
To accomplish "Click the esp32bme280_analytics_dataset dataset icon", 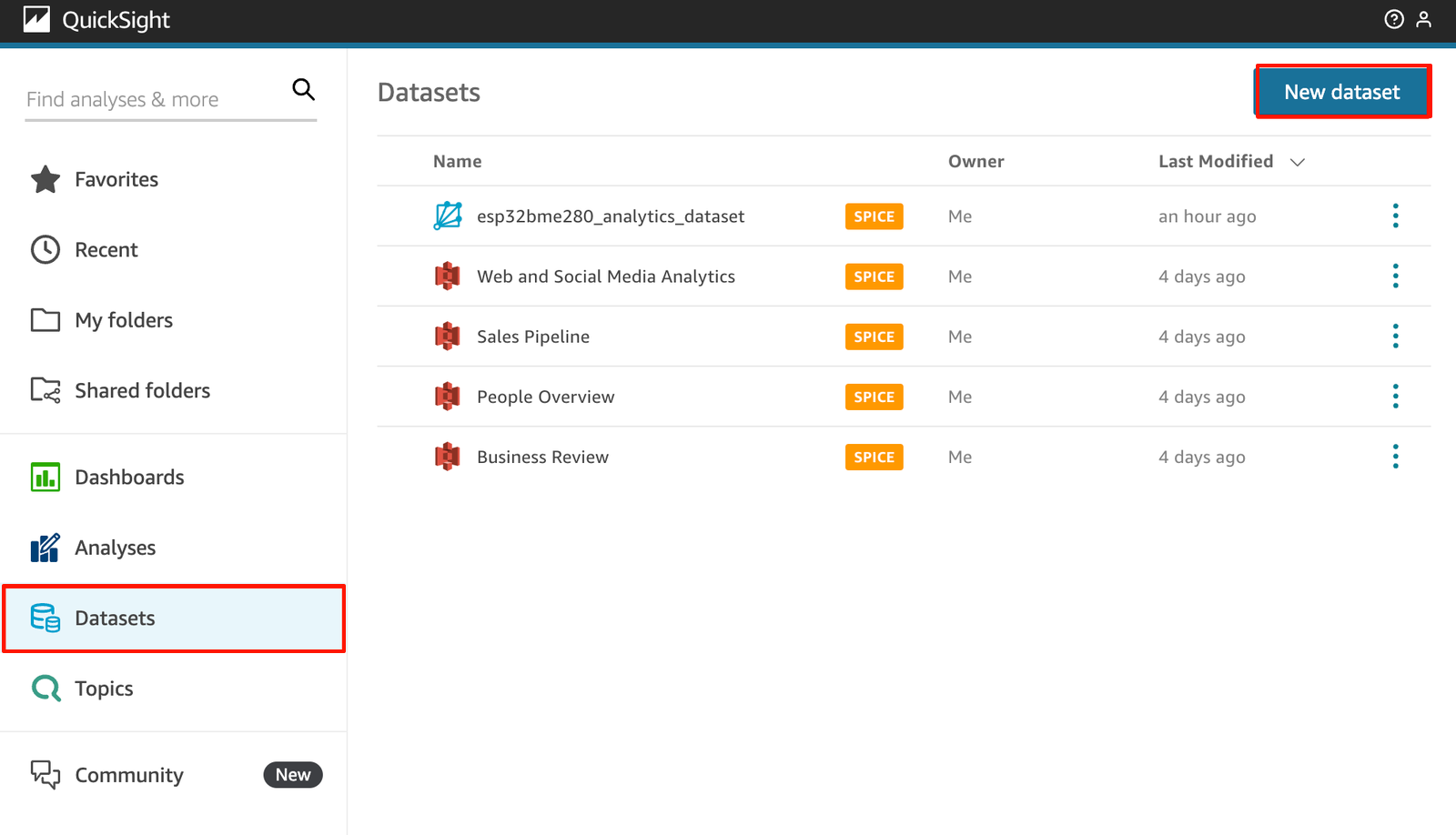I will (x=448, y=216).
